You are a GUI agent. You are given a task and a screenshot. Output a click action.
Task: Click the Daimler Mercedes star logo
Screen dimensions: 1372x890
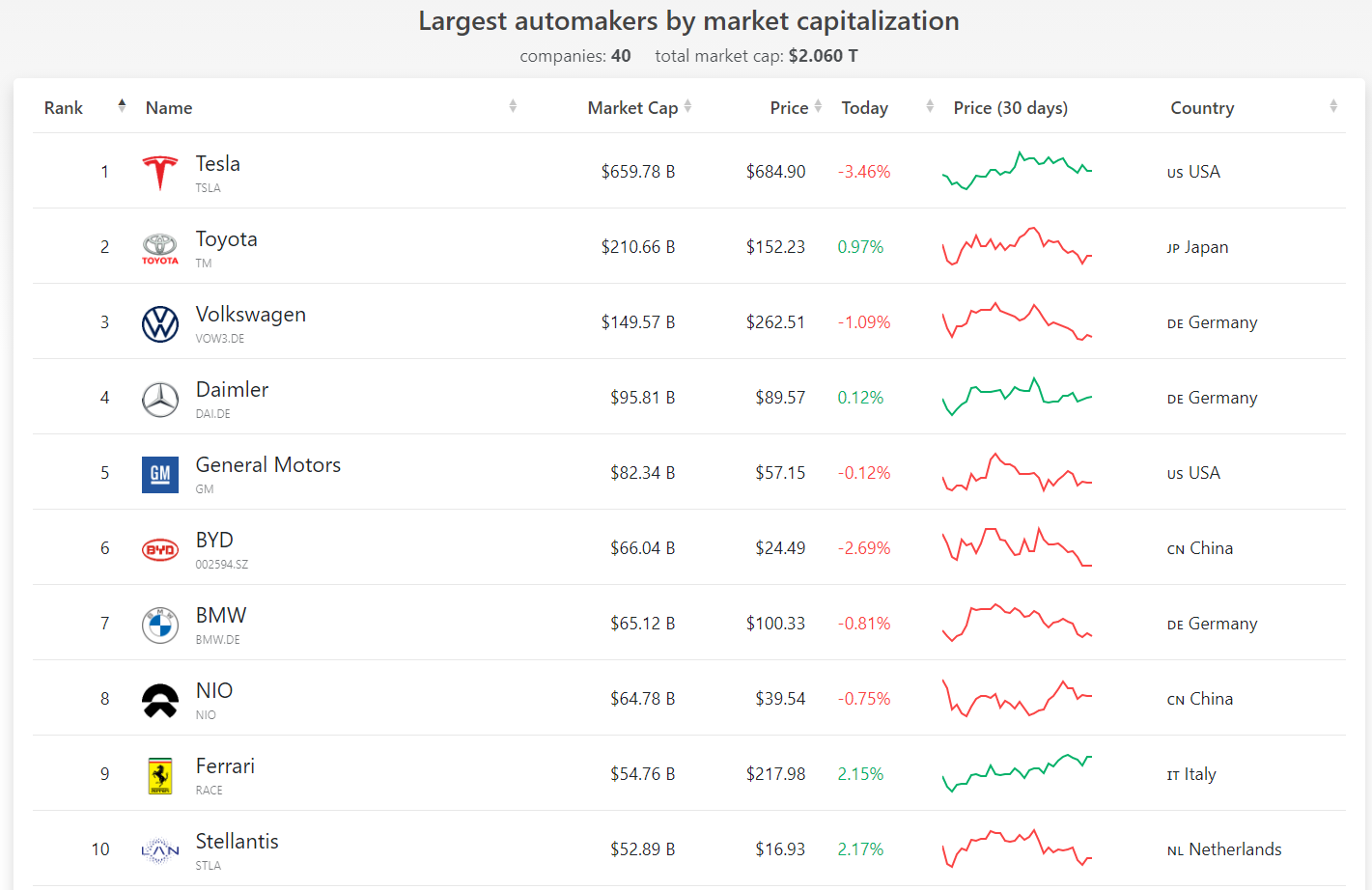160,400
